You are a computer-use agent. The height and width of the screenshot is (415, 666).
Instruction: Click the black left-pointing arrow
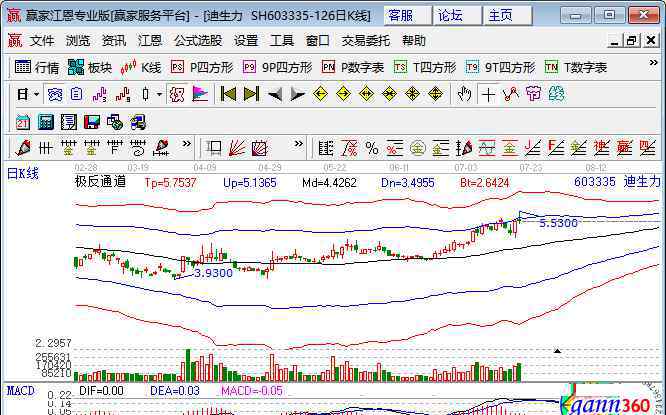(274, 94)
